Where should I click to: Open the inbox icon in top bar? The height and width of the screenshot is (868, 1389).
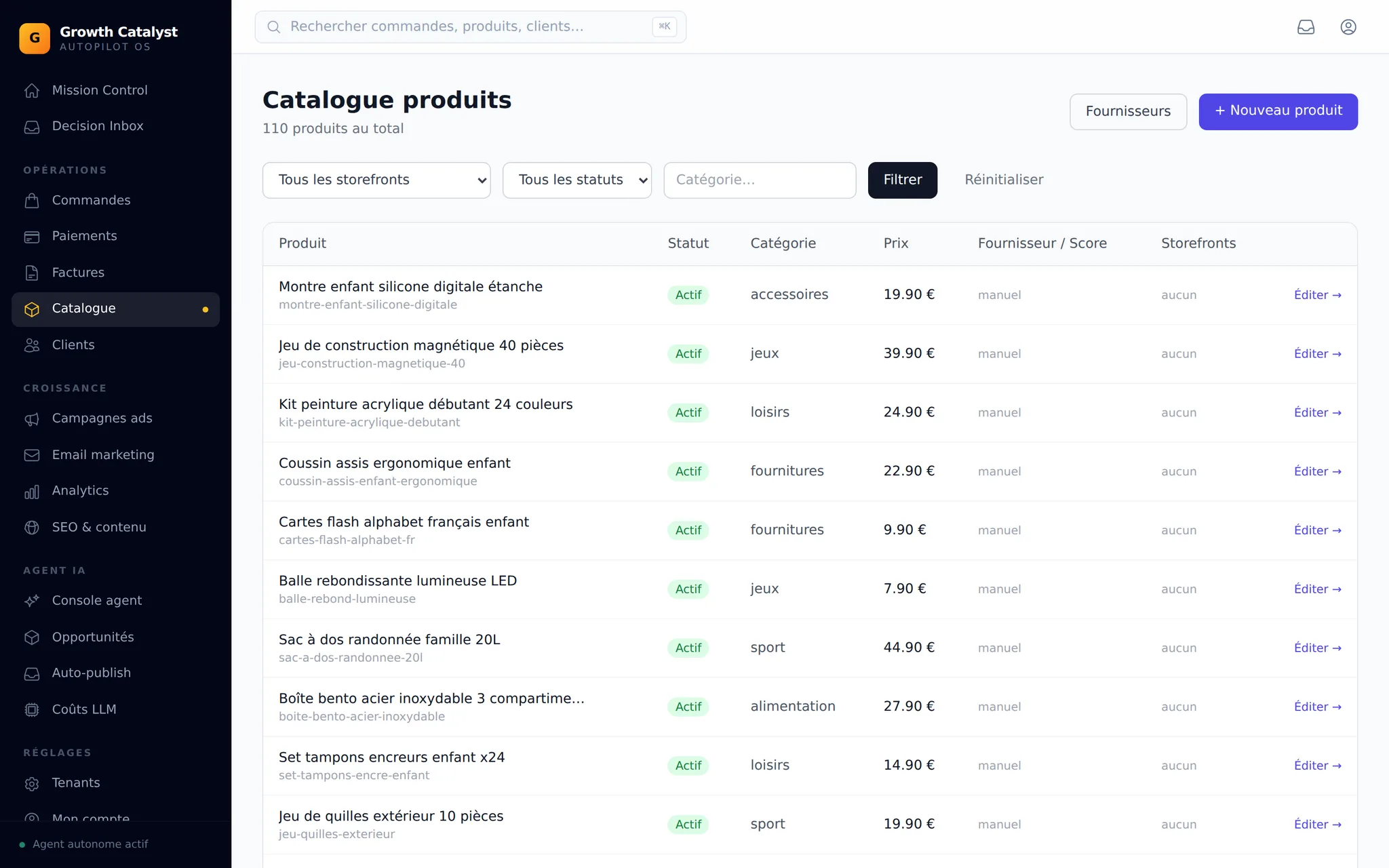[1306, 27]
